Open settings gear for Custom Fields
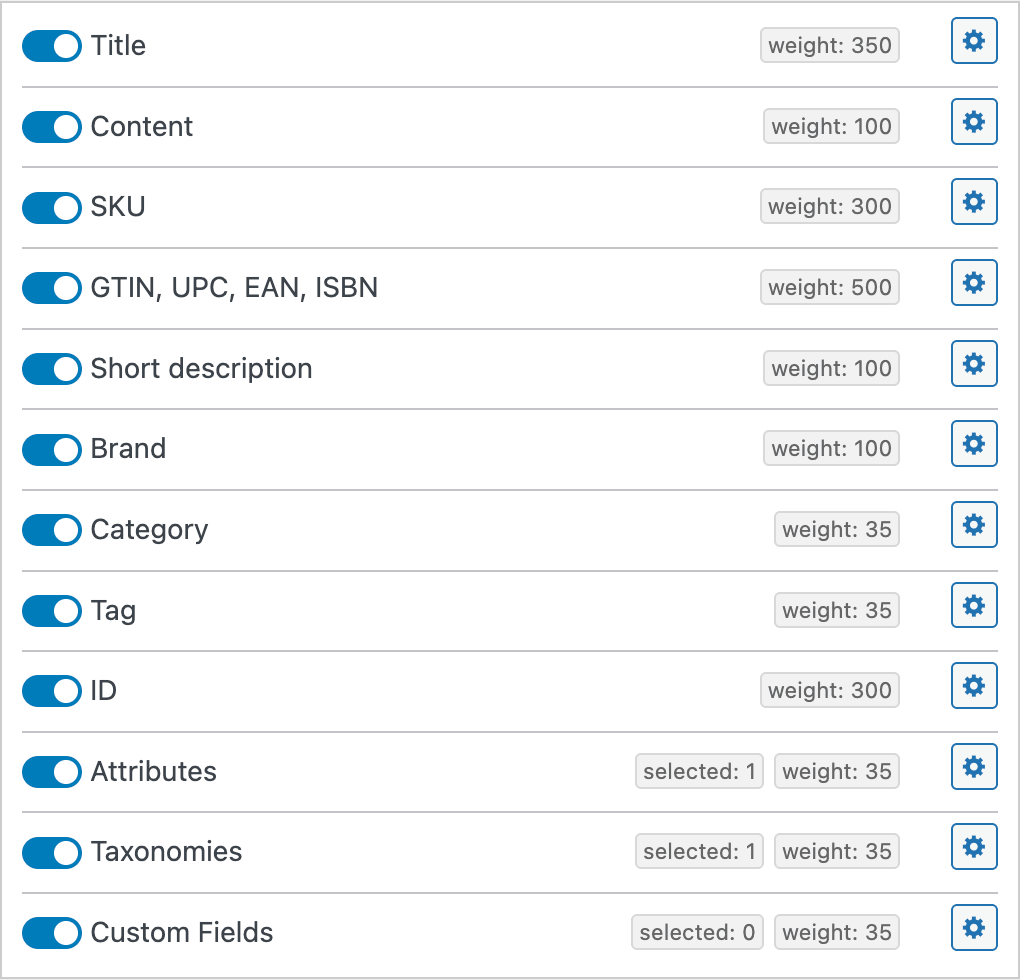The width and height of the screenshot is (1020, 980). point(974,927)
